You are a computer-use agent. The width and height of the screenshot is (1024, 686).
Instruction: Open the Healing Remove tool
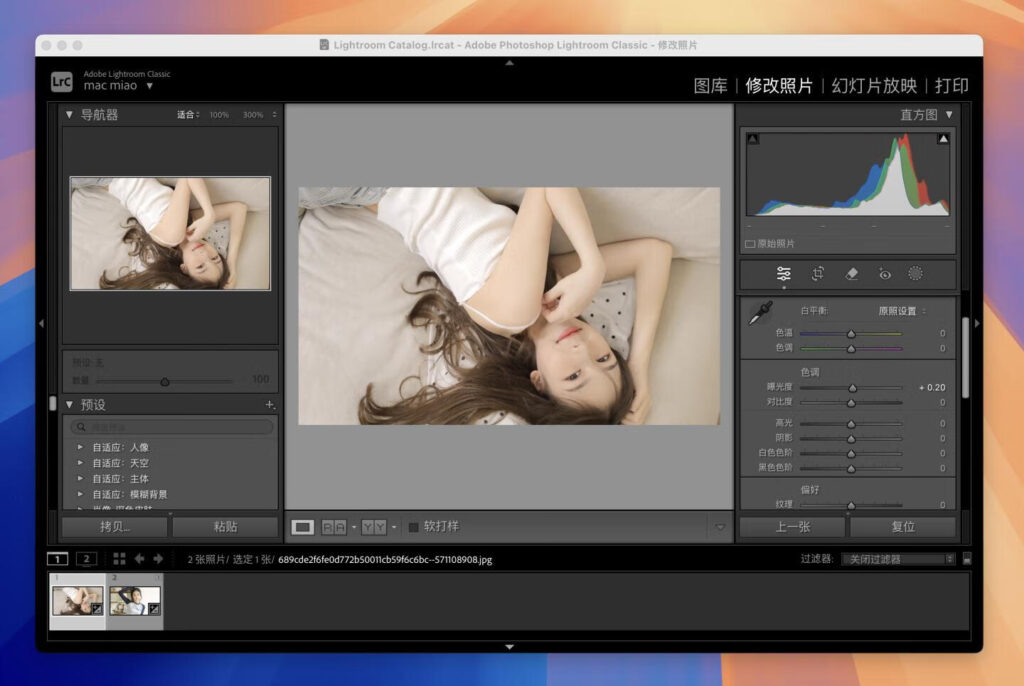pos(849,273)
